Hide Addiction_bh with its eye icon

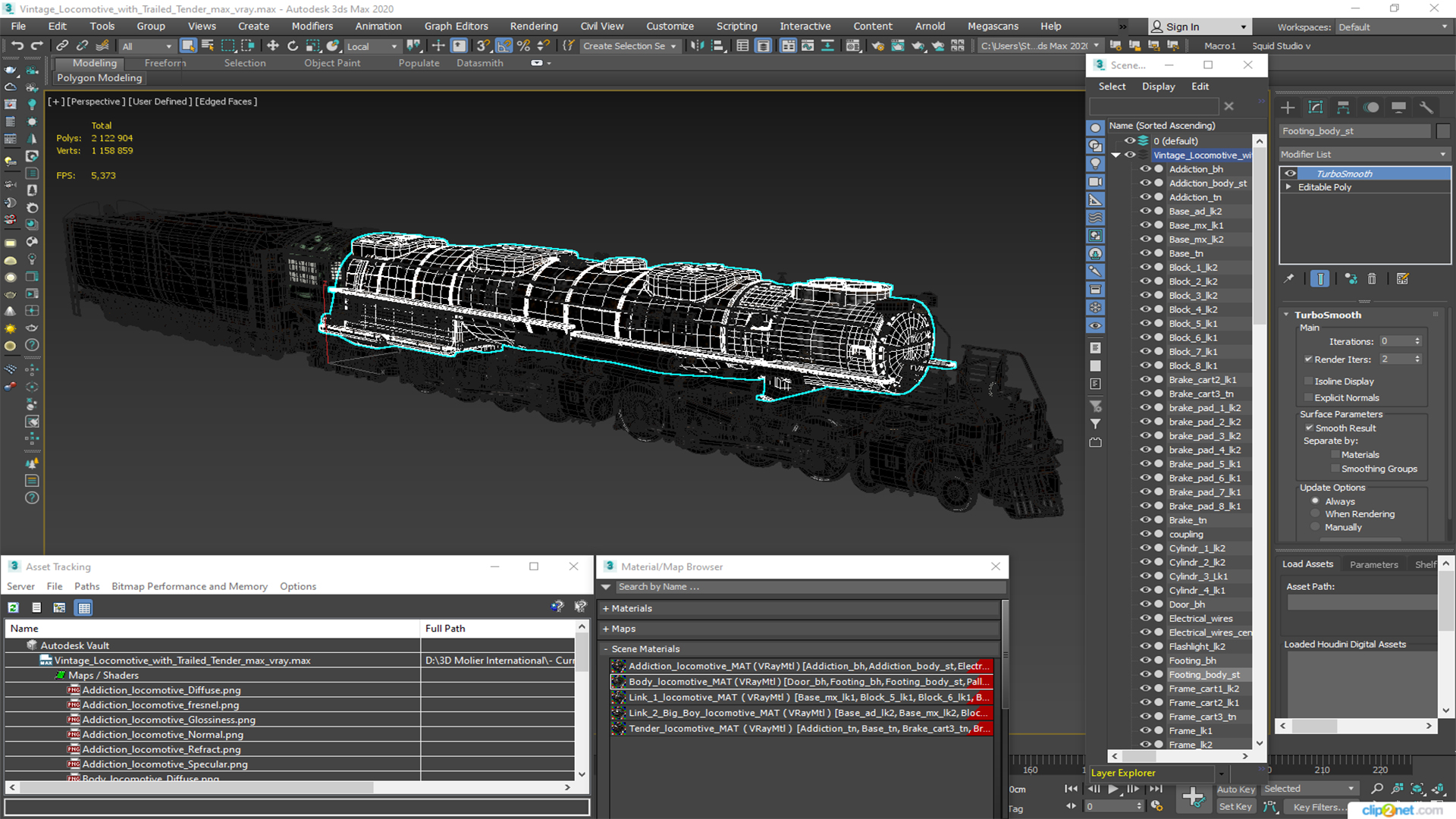1145,169
